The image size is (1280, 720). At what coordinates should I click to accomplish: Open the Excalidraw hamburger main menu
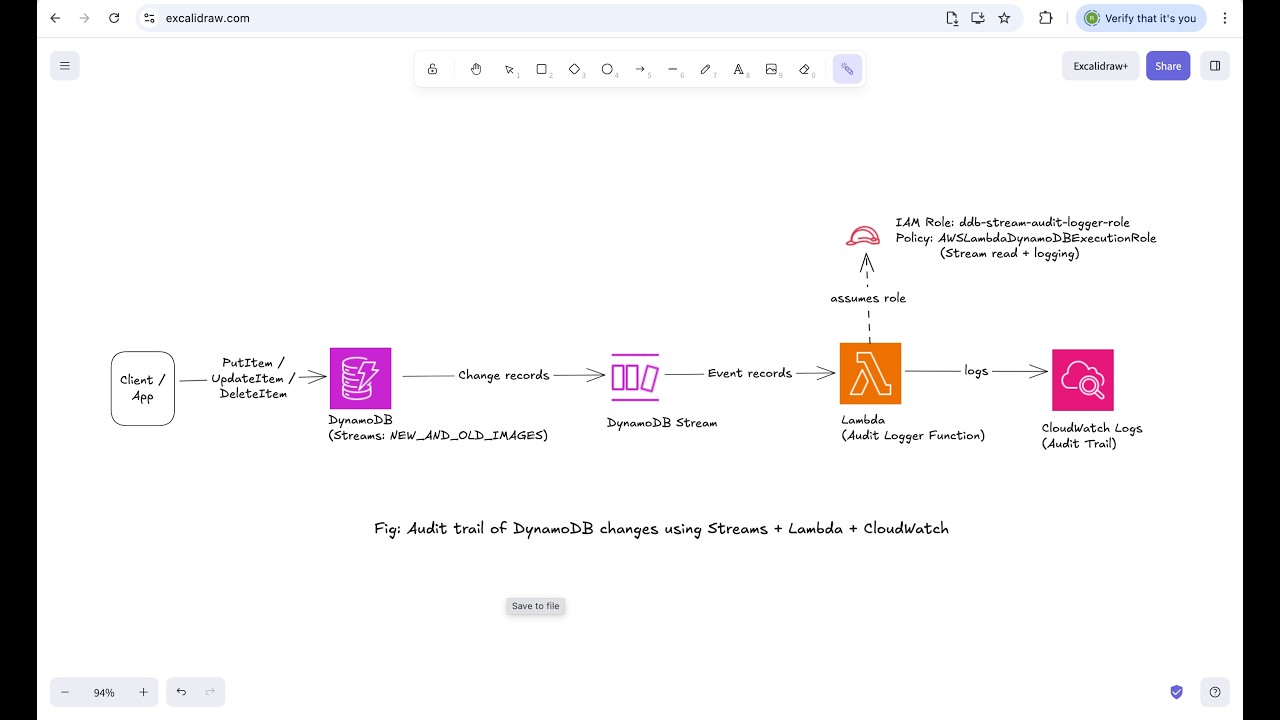(65, 66)
